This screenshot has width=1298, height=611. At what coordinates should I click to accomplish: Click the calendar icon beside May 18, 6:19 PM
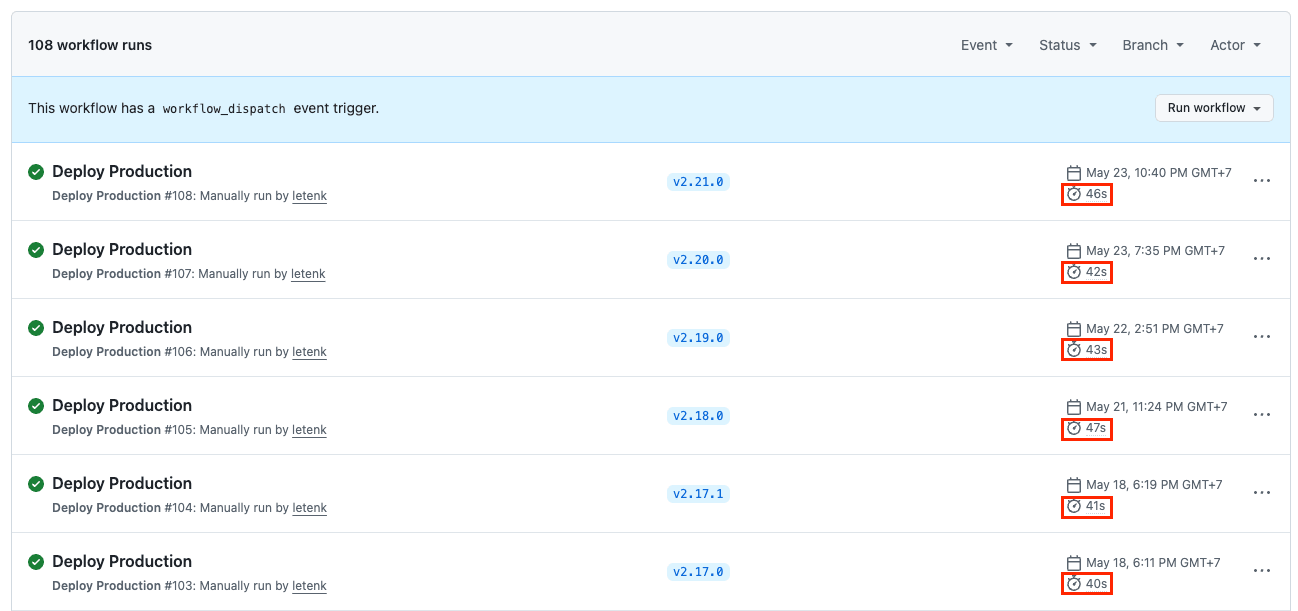pos(1074,485)
